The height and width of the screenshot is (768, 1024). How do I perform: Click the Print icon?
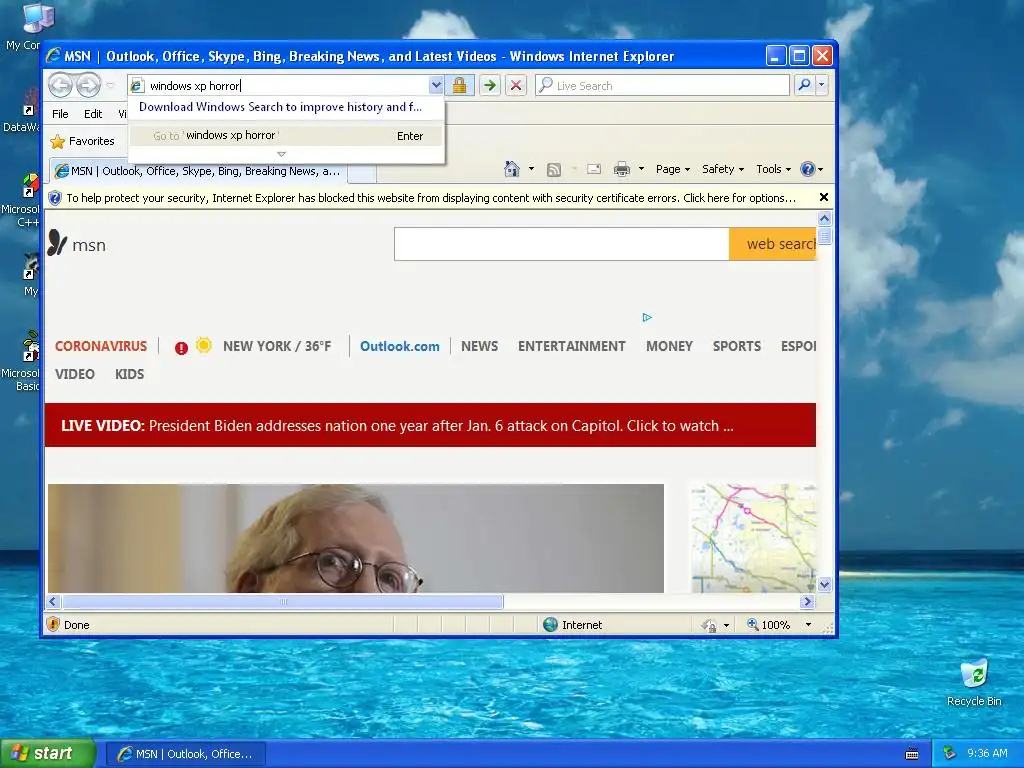(622, 169)
